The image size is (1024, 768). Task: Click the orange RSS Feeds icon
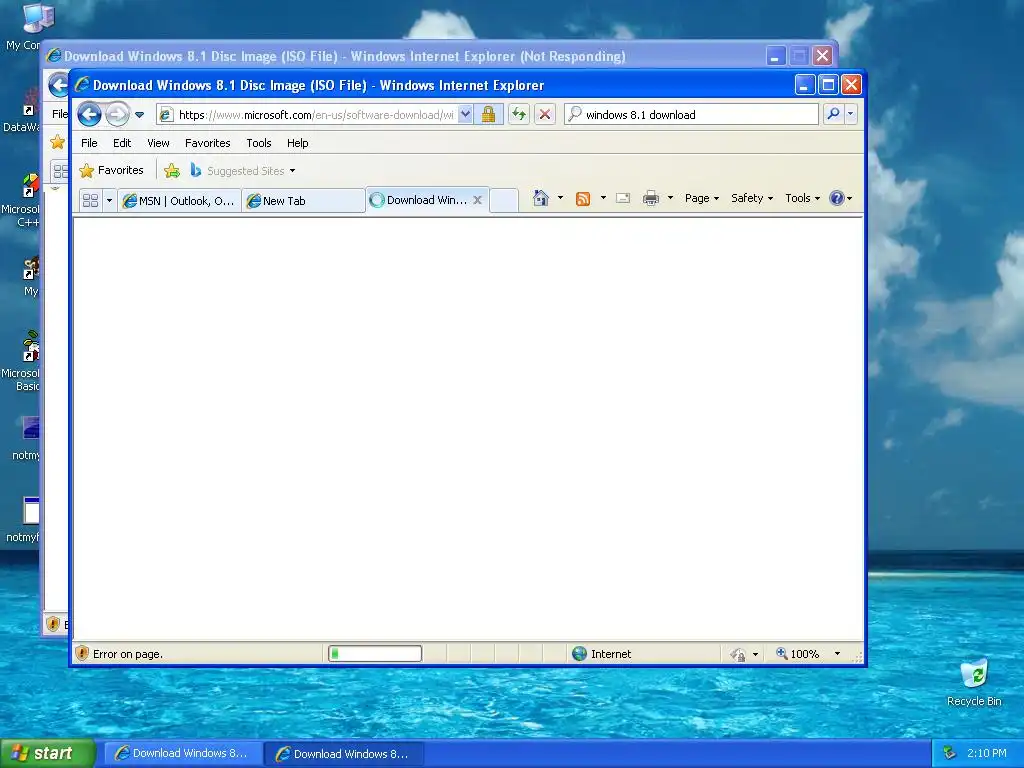coord(583,199)
